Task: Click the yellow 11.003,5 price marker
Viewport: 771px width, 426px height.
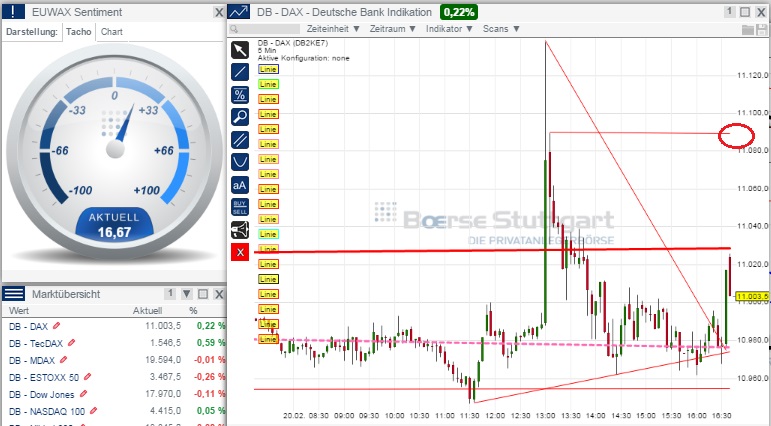Action: coord(752,296)
